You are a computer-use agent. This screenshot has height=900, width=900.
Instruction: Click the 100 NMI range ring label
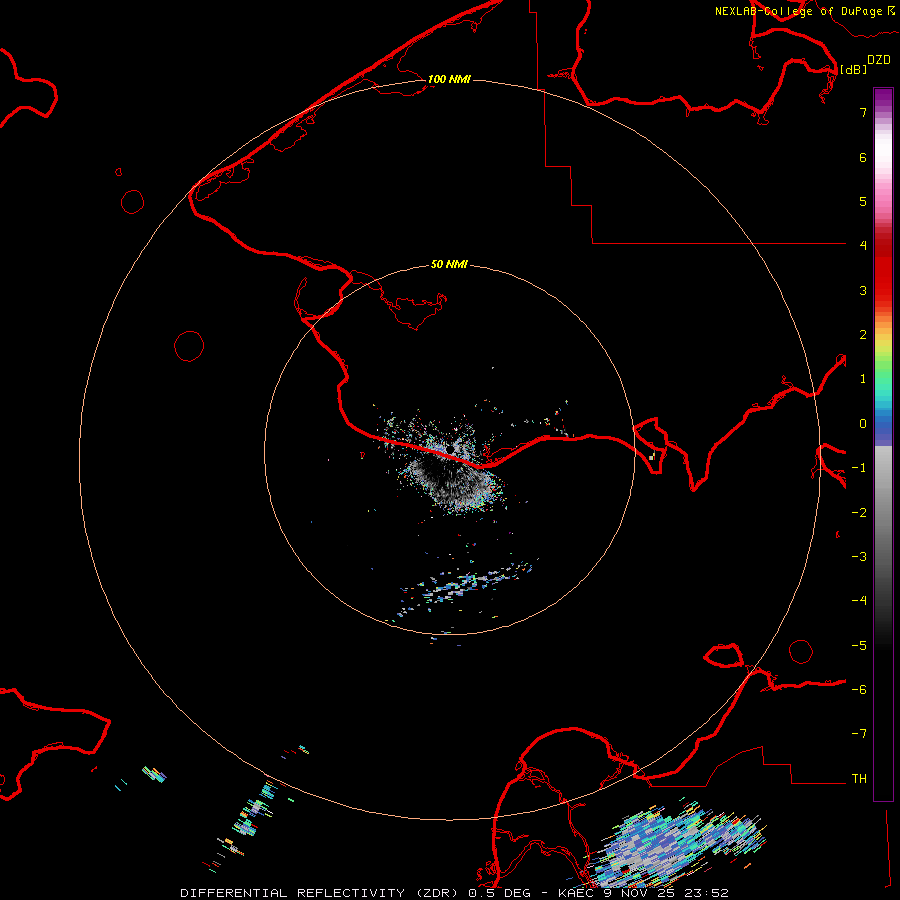pyautogui.click(x=449, y=79)
